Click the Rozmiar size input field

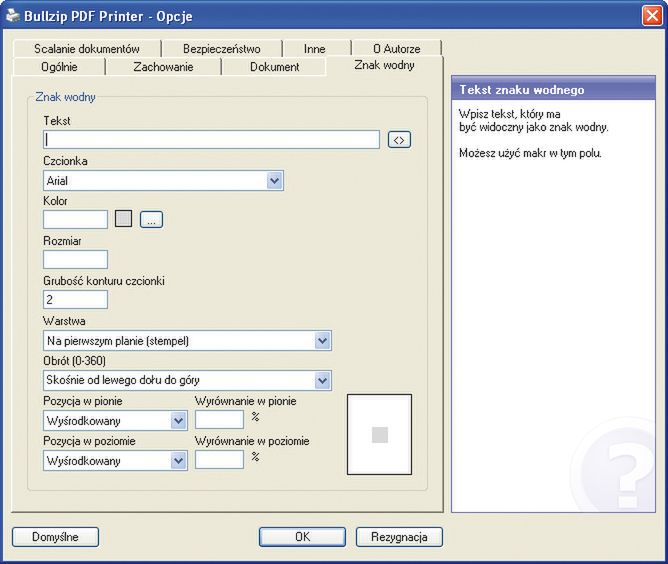coord(75,259)
